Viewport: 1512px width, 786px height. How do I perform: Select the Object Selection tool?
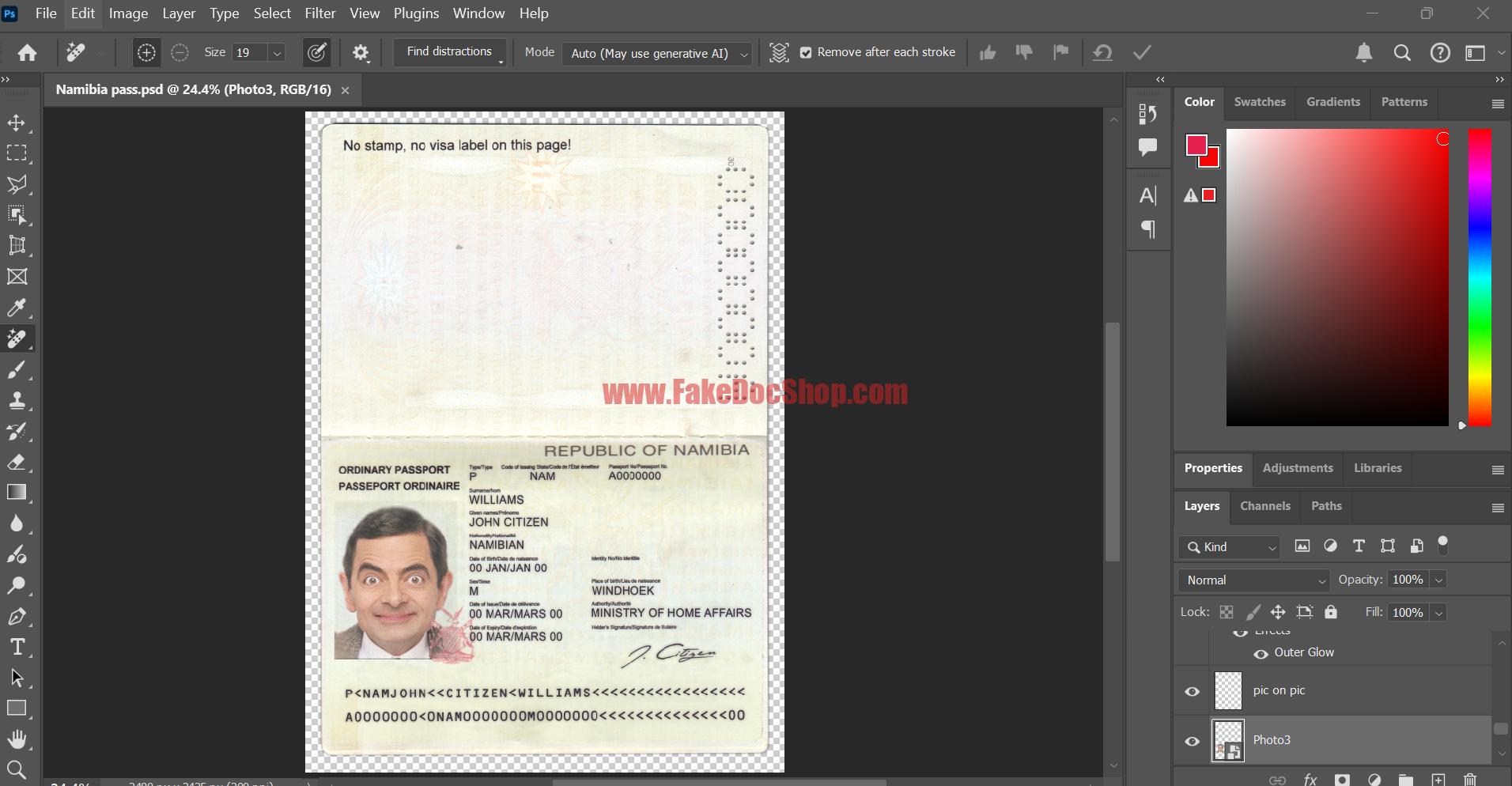click(x=17, y=215)
